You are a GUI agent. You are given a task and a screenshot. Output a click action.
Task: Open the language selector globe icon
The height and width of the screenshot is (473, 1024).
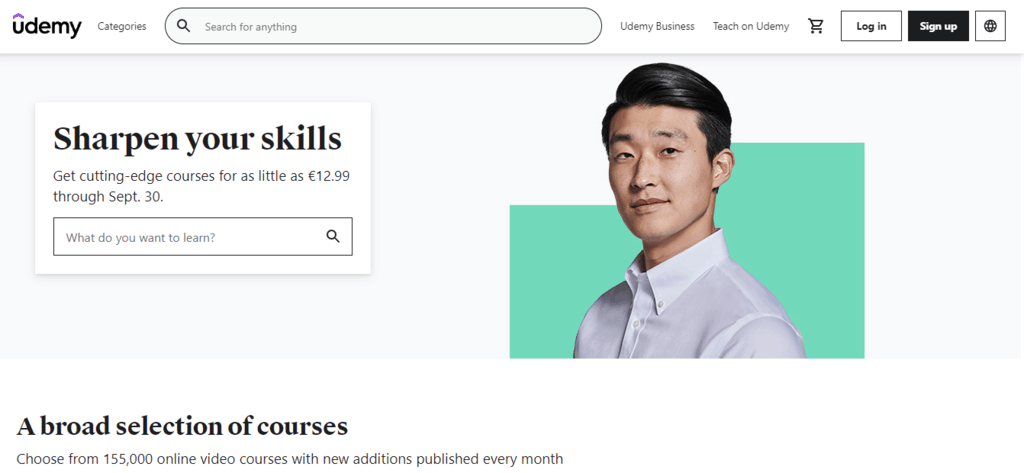(990, 26)
